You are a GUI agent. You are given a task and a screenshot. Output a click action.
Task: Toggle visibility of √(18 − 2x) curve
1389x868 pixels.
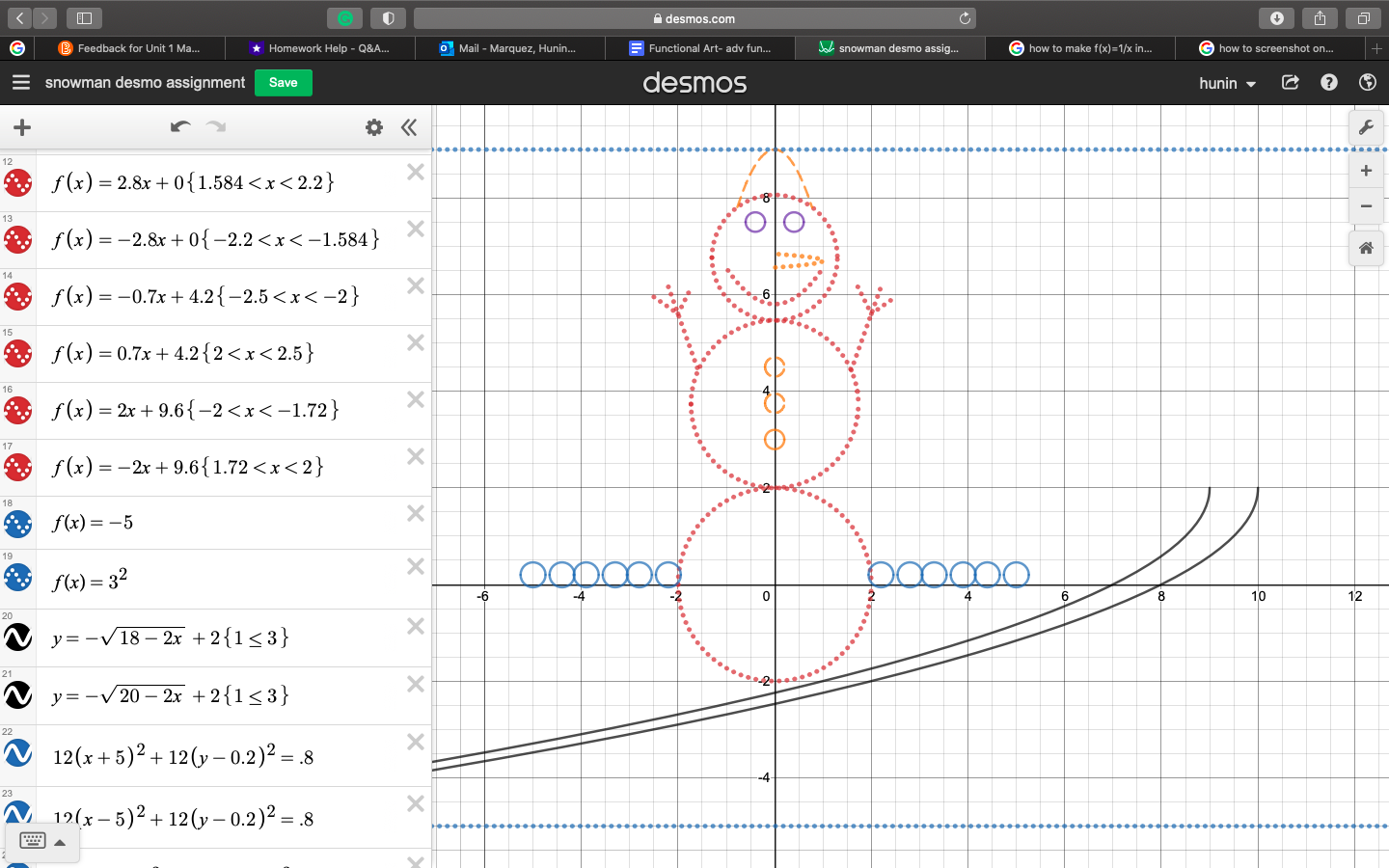tap(18, 637)
